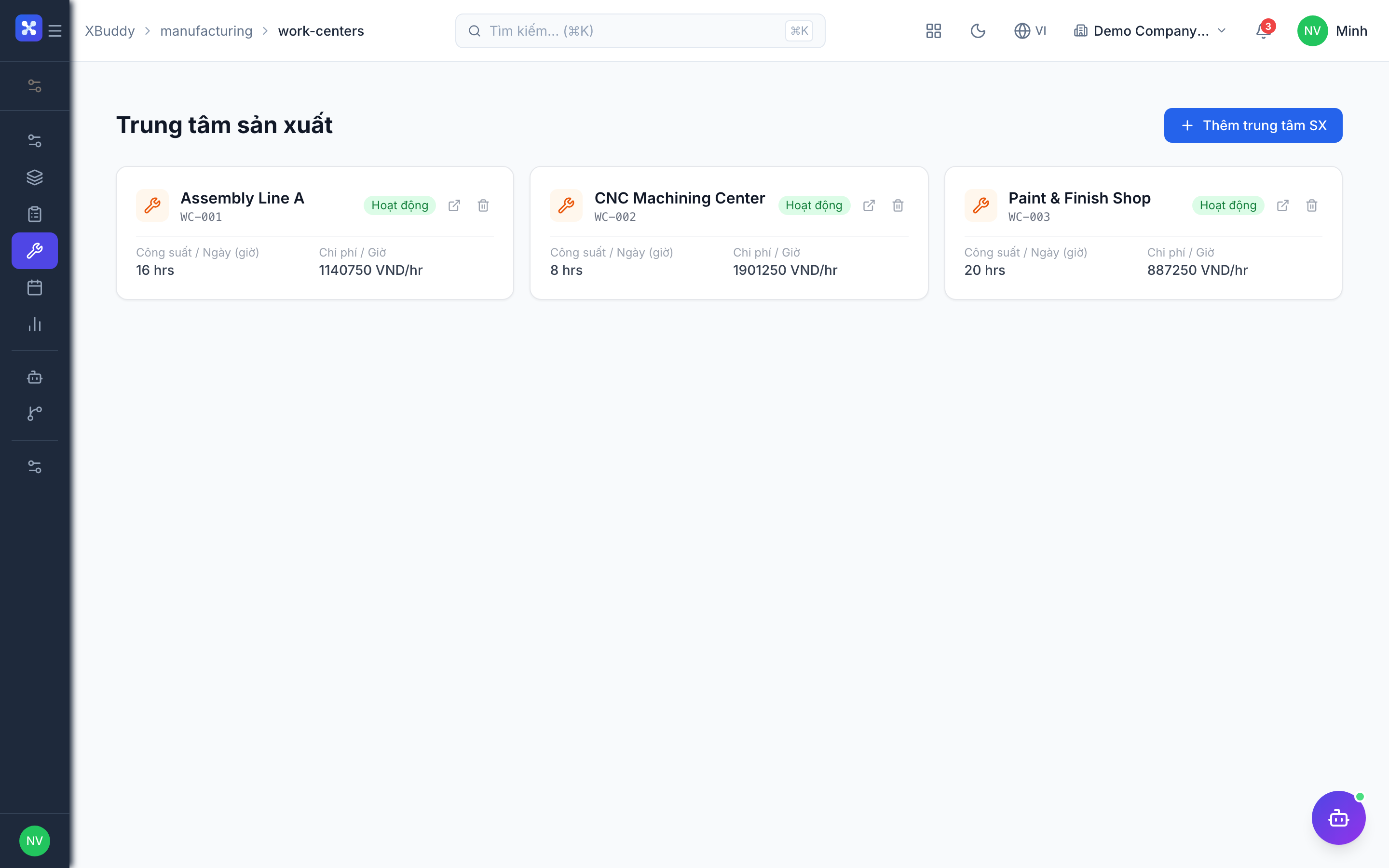Open the bar chart sidebar icon
The width and height of the screenshot is (1389, 868).
[34, 325]
